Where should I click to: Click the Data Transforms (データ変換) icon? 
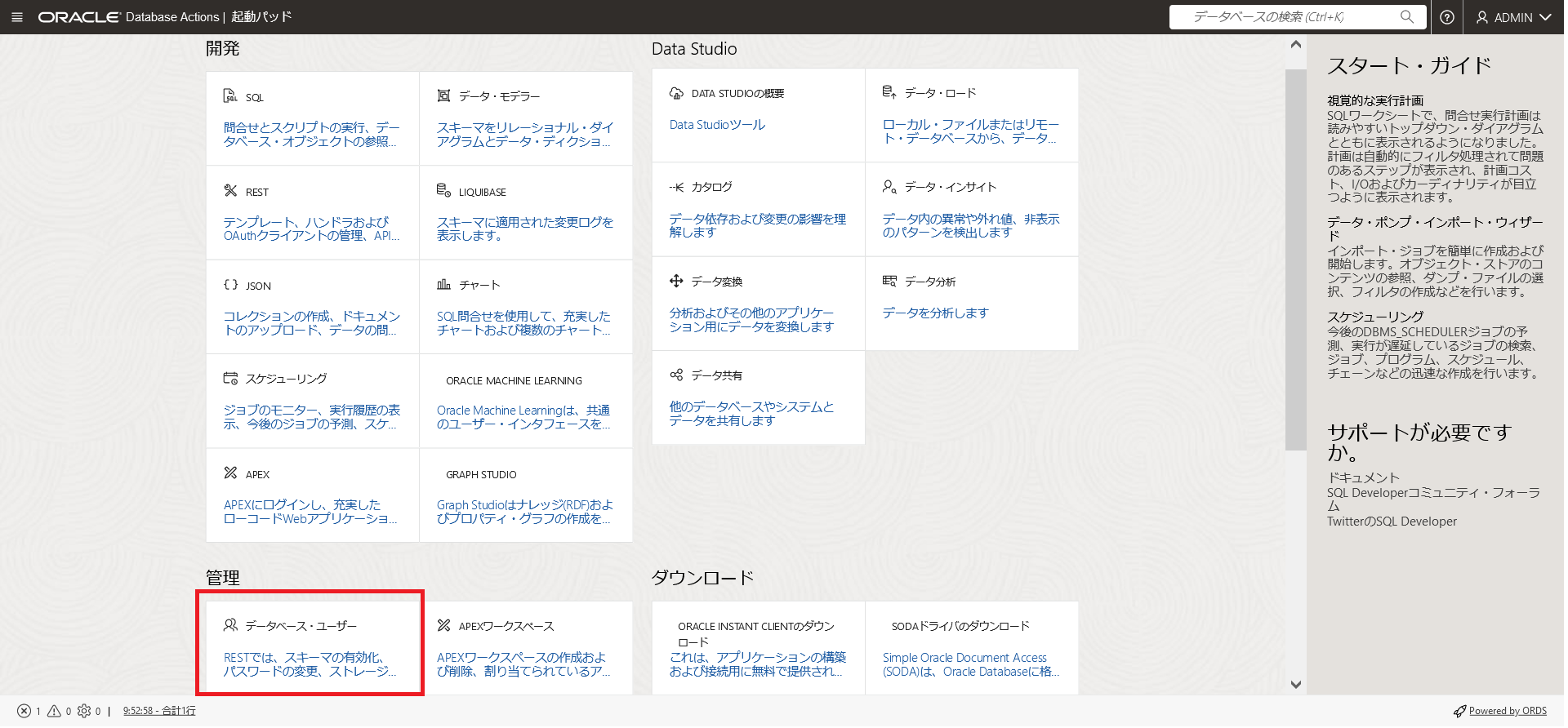pyautogui.click(x=676, y=281)
